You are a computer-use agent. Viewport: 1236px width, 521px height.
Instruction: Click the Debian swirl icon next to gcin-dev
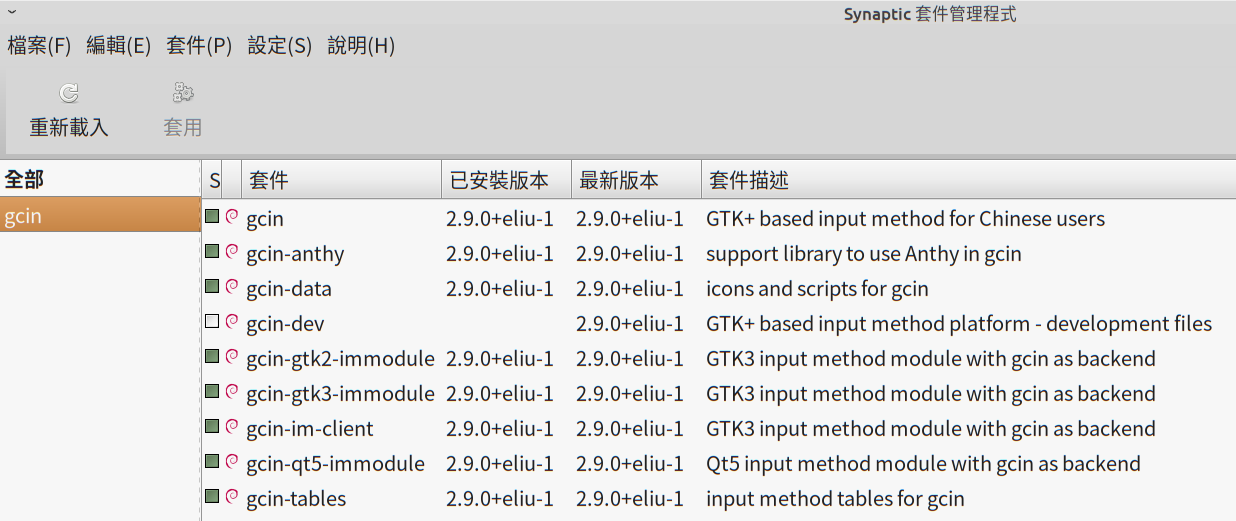tap(232, 322)
